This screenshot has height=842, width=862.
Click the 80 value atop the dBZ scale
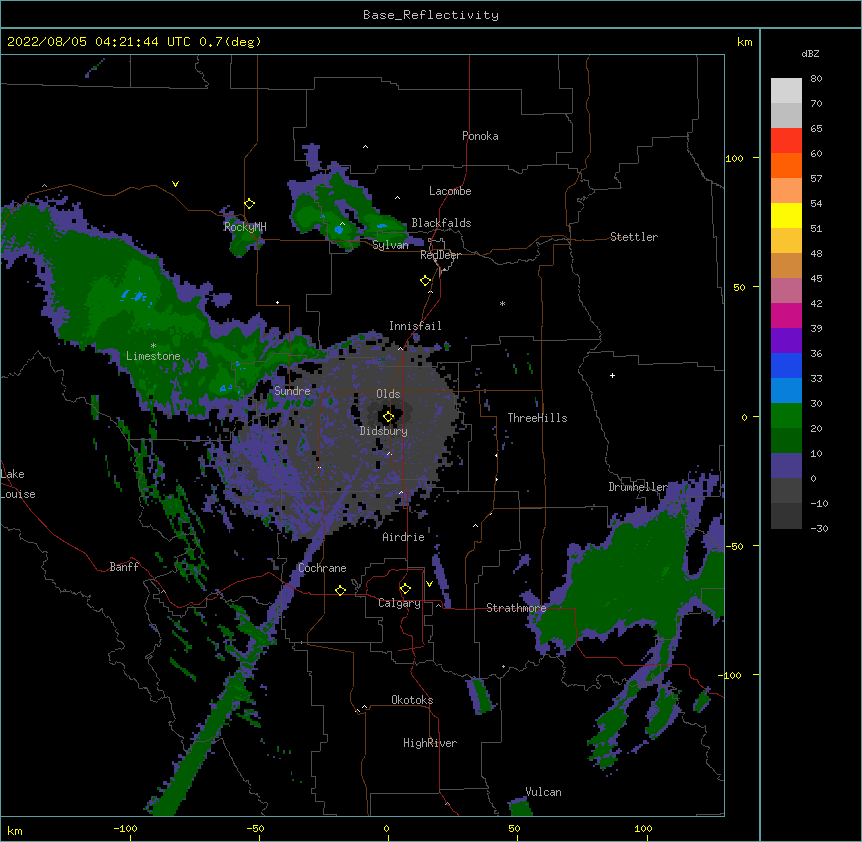(x=816, y=79)
